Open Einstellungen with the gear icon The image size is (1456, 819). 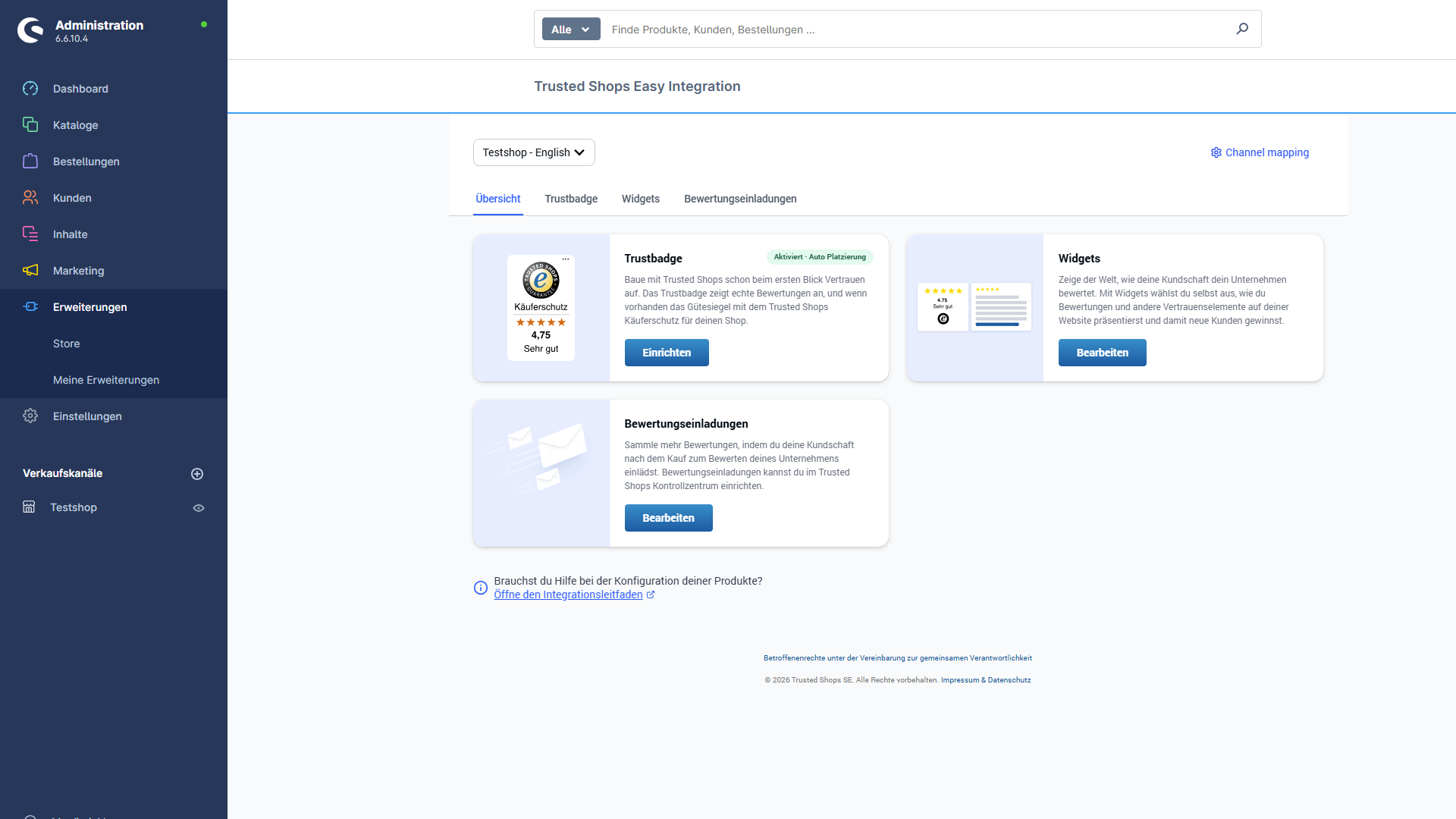[30, 416]
